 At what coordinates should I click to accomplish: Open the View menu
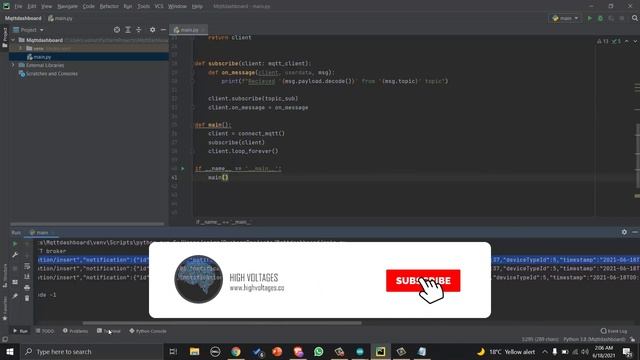[47, 7]
